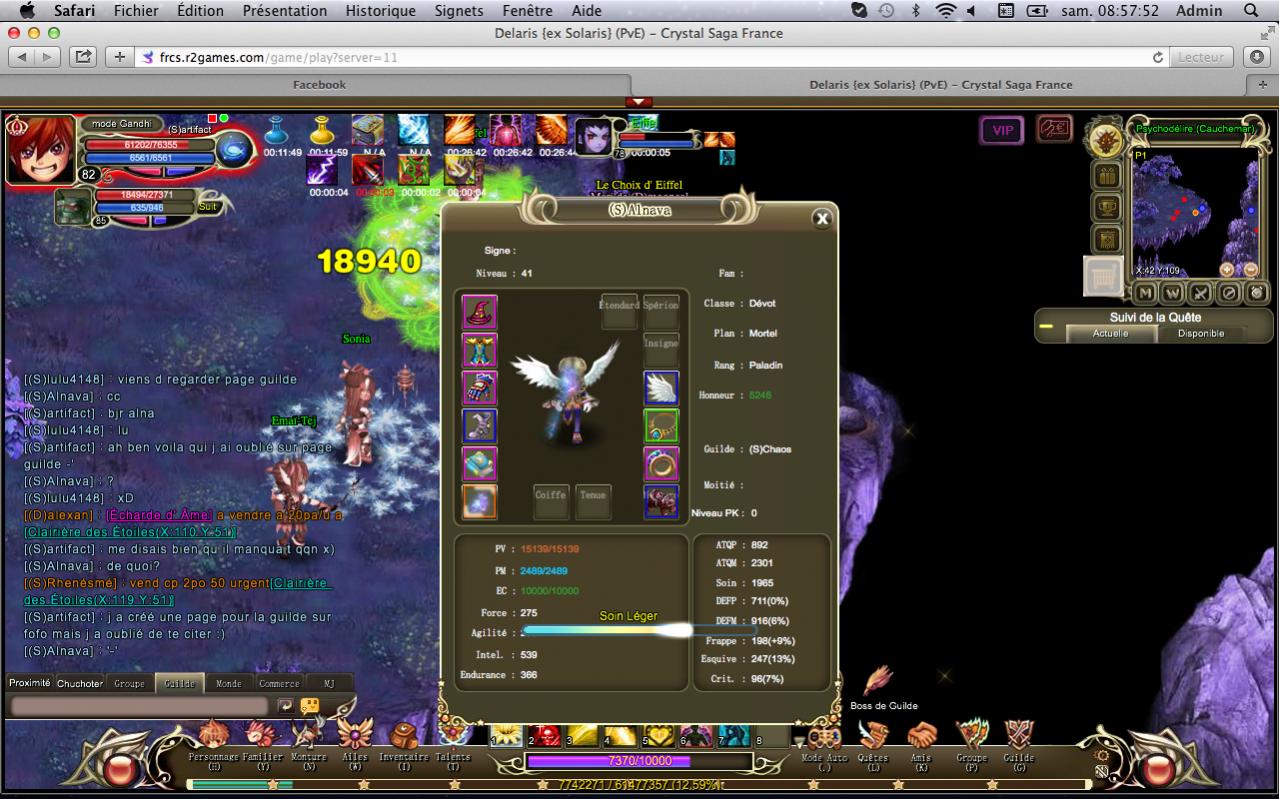1279x799 pixels.
Task: Toggle crossed swords PK button under minimap
Action: point(1201,293)
